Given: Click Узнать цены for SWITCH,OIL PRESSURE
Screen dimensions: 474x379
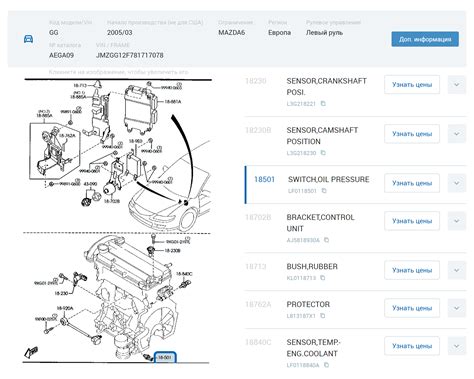Looking at the screenshot, I should click(x=412, y=183).
